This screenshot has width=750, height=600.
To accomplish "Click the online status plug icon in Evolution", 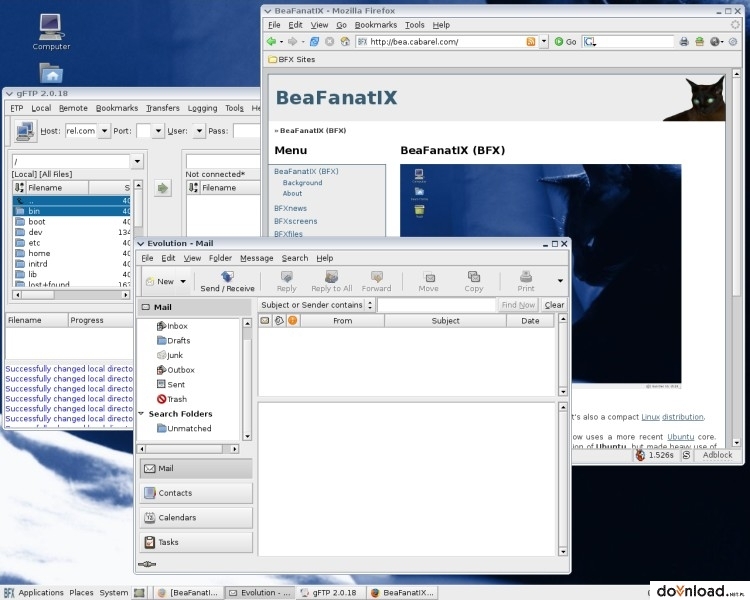I will pos(147,564).
